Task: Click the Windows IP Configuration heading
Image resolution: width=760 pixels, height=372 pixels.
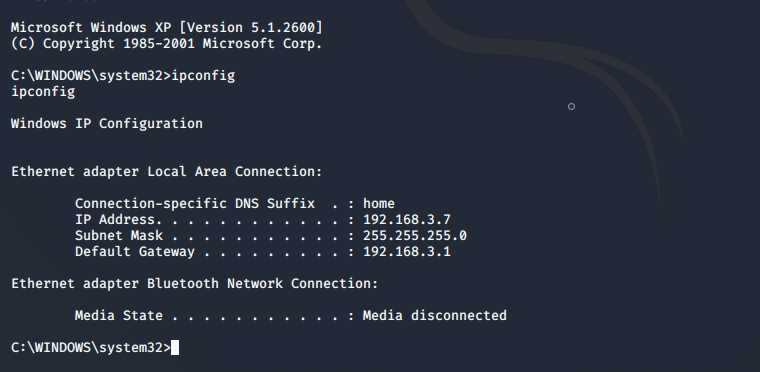Action: (107, 124)
